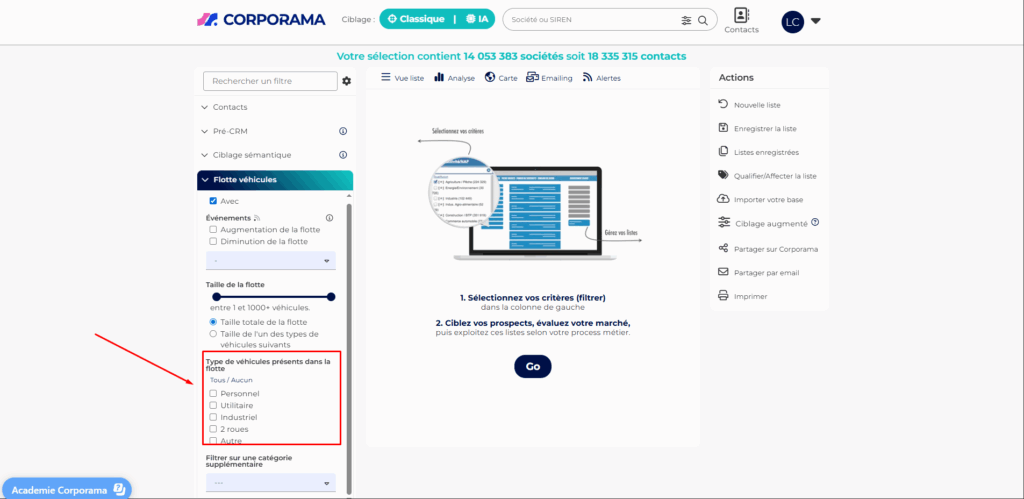1024x499 pixels.
Task: Check the Utilitaire vehicle type
Action: tap(213, 405)
